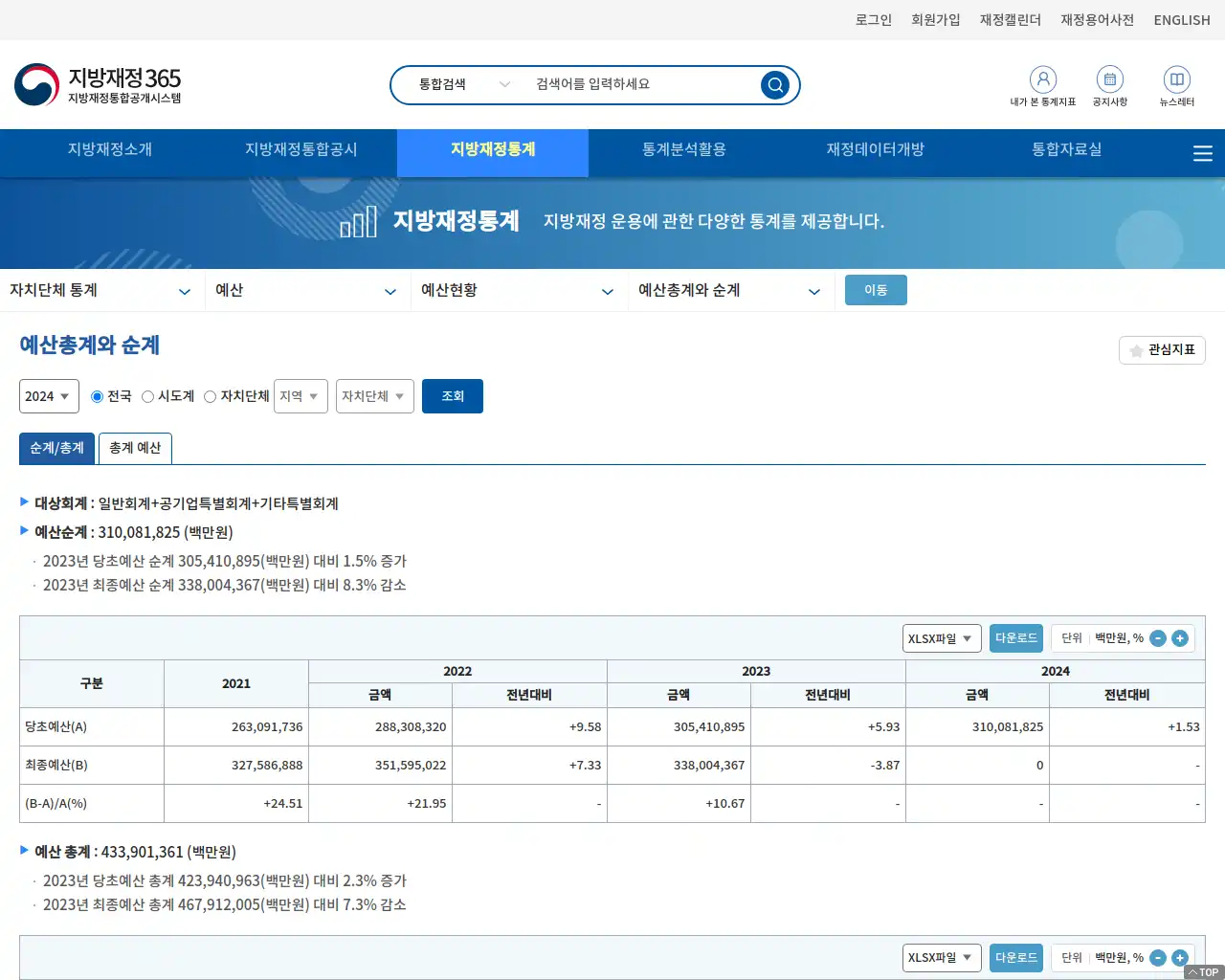
Task: Switch to 총계 예산 tab
Action: (135, 448)
